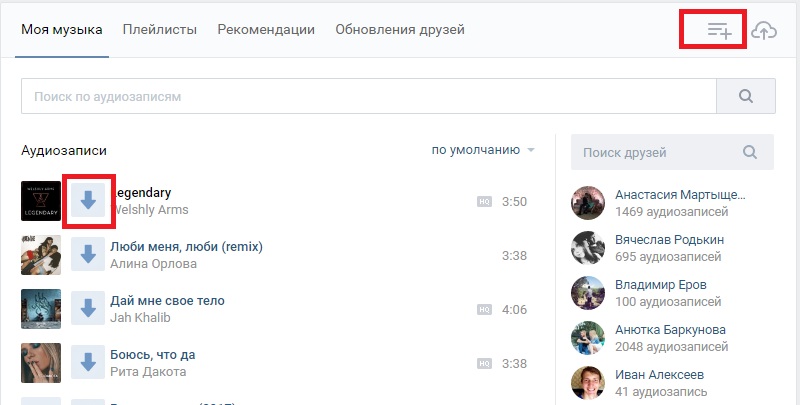Click the add playlist icon
800x405 pixels.
click(719, 31)
